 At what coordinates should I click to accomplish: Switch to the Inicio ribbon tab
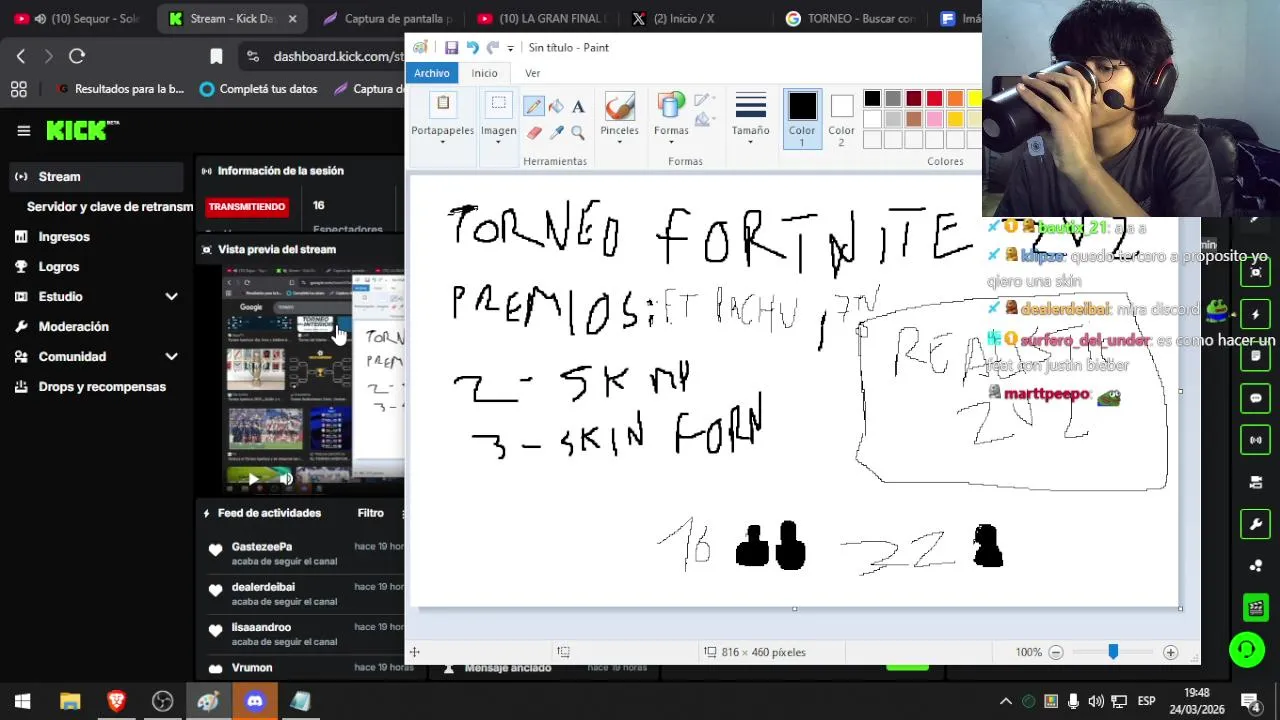click(484, 73)
